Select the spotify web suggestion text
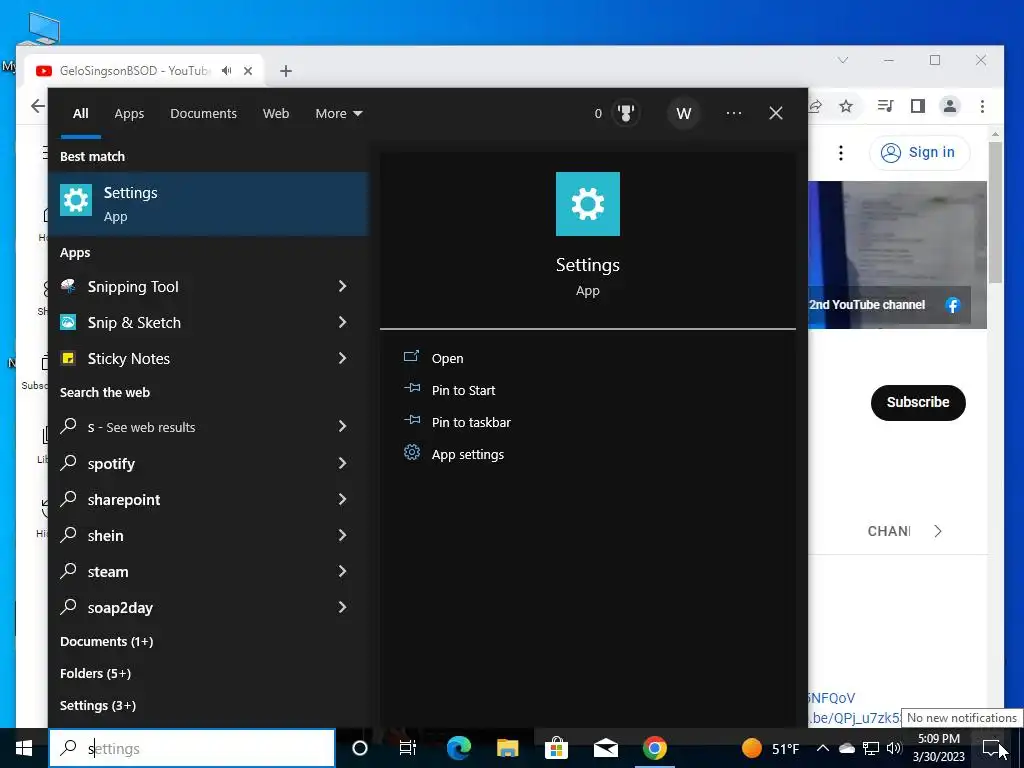This screenshot has height=768, width=1024. click(111, 464)
